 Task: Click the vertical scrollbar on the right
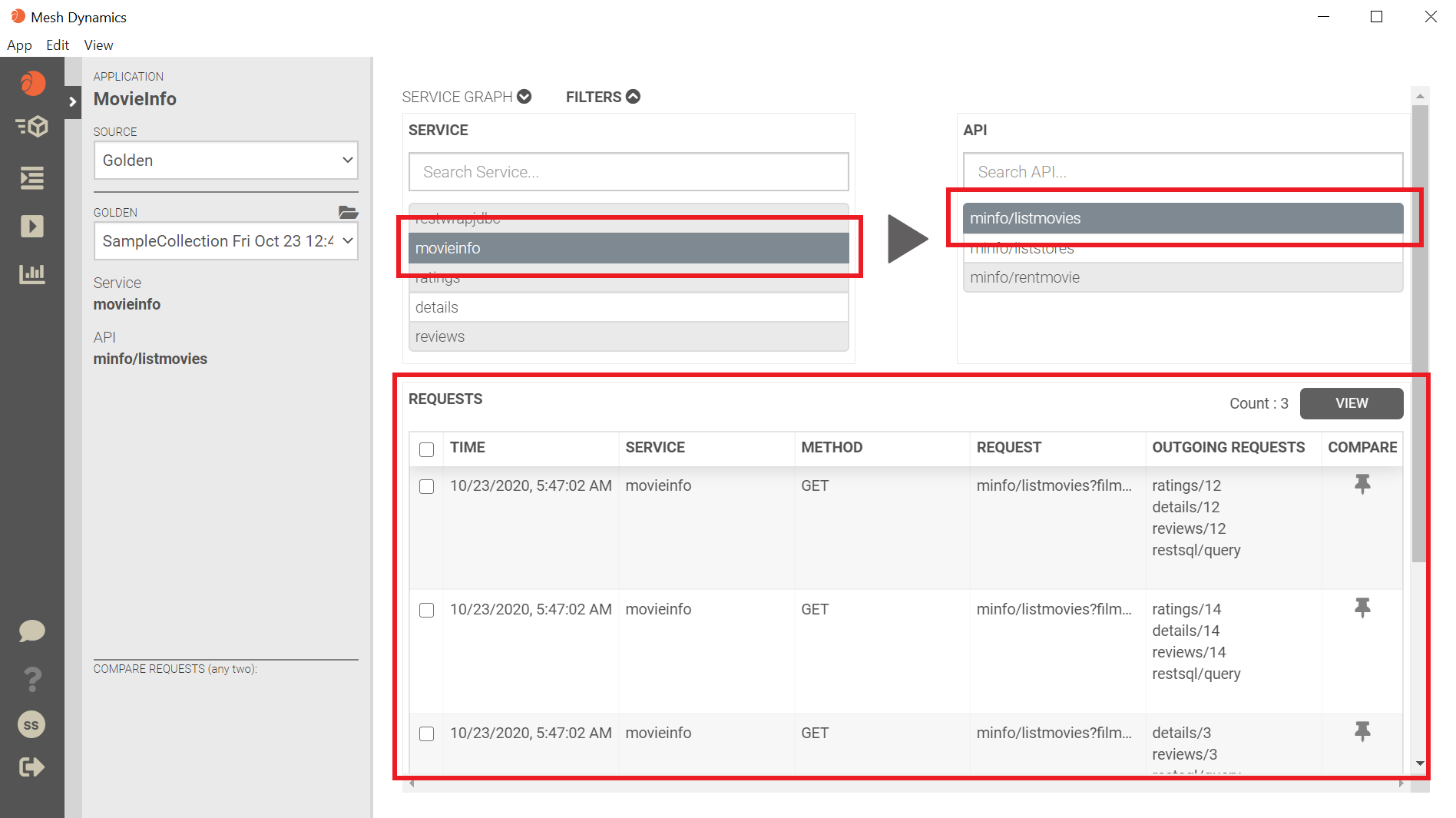(x=1420, y=333)
